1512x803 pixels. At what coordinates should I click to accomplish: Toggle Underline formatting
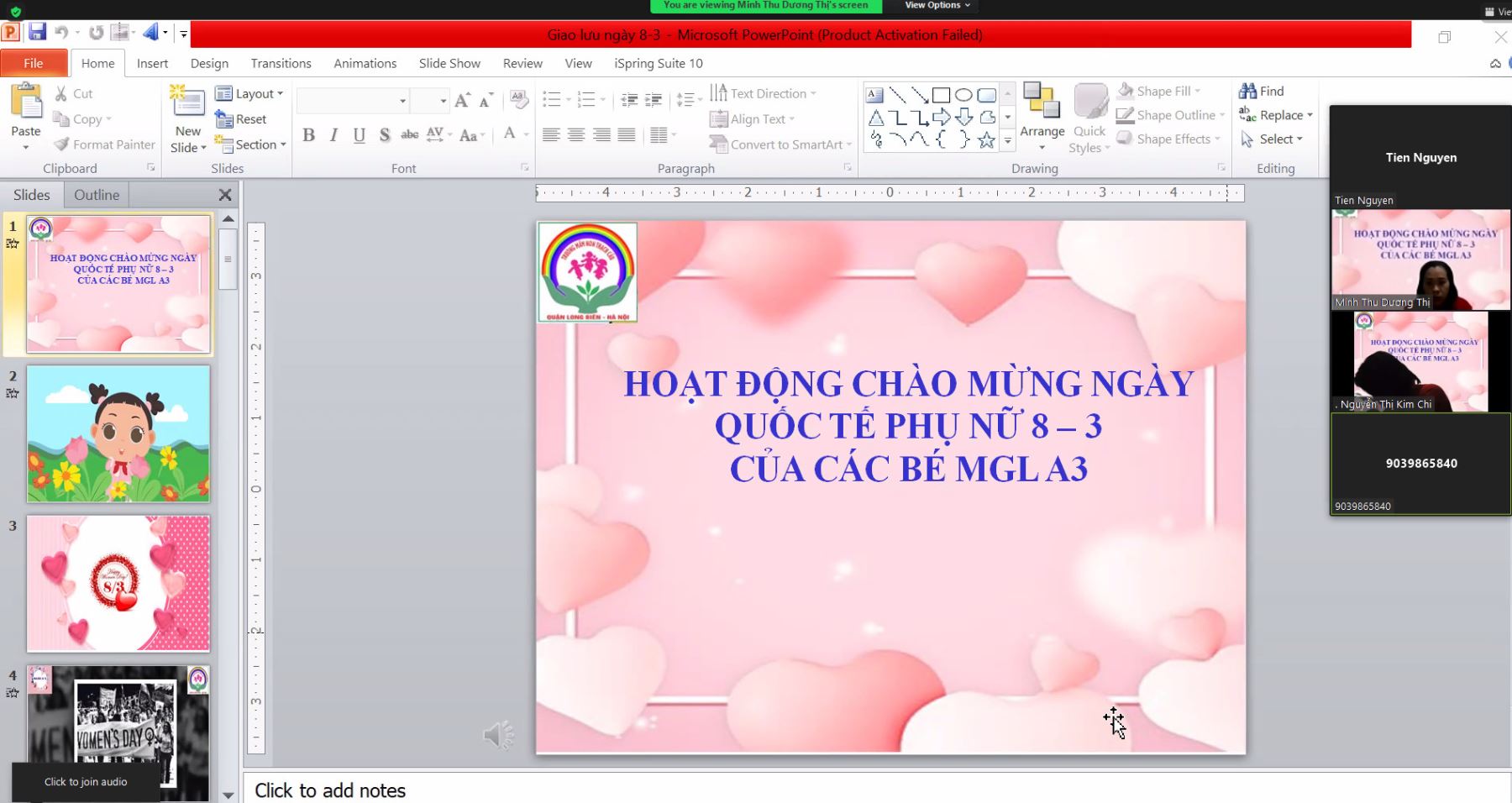tap(359, 135)
